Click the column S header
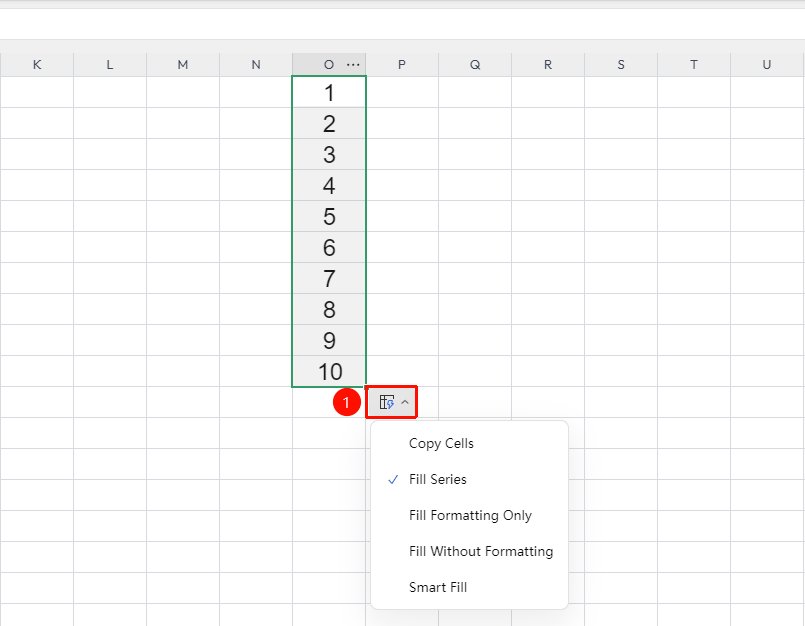Image resolution: width=805 pixels, height=626 pixels. [x=621, y=65]
